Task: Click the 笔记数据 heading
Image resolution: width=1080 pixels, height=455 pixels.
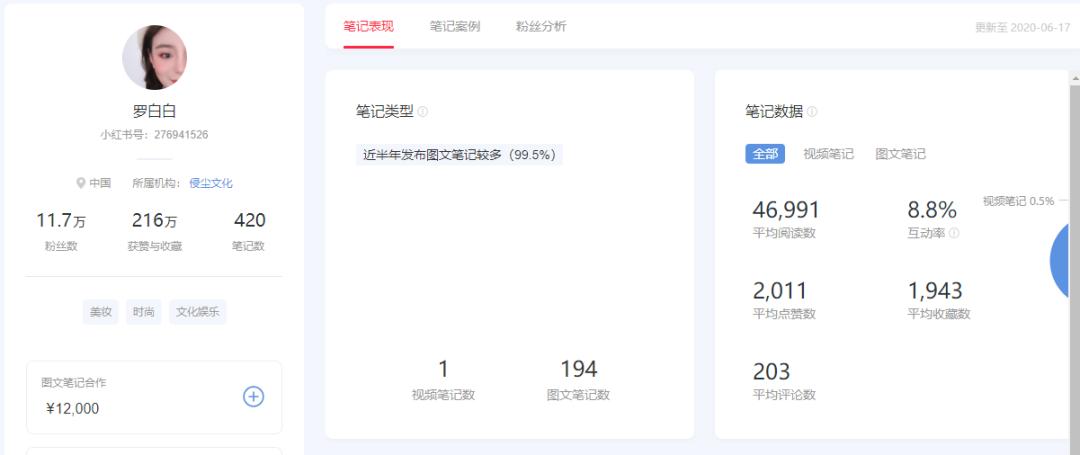Action: pyautogui.click(x=774, y=112)
